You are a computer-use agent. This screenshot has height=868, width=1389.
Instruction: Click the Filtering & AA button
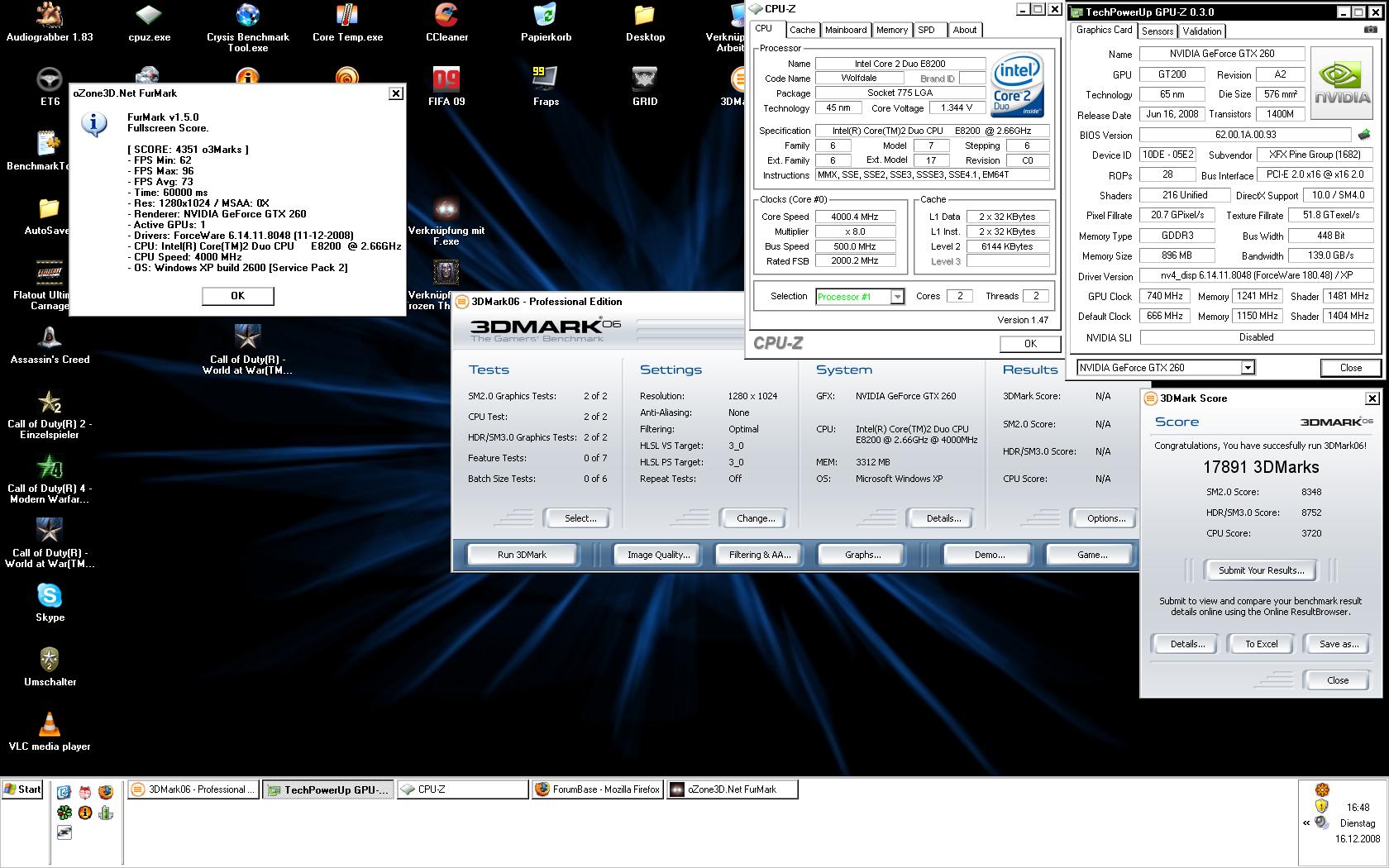[x=760, y=555]
